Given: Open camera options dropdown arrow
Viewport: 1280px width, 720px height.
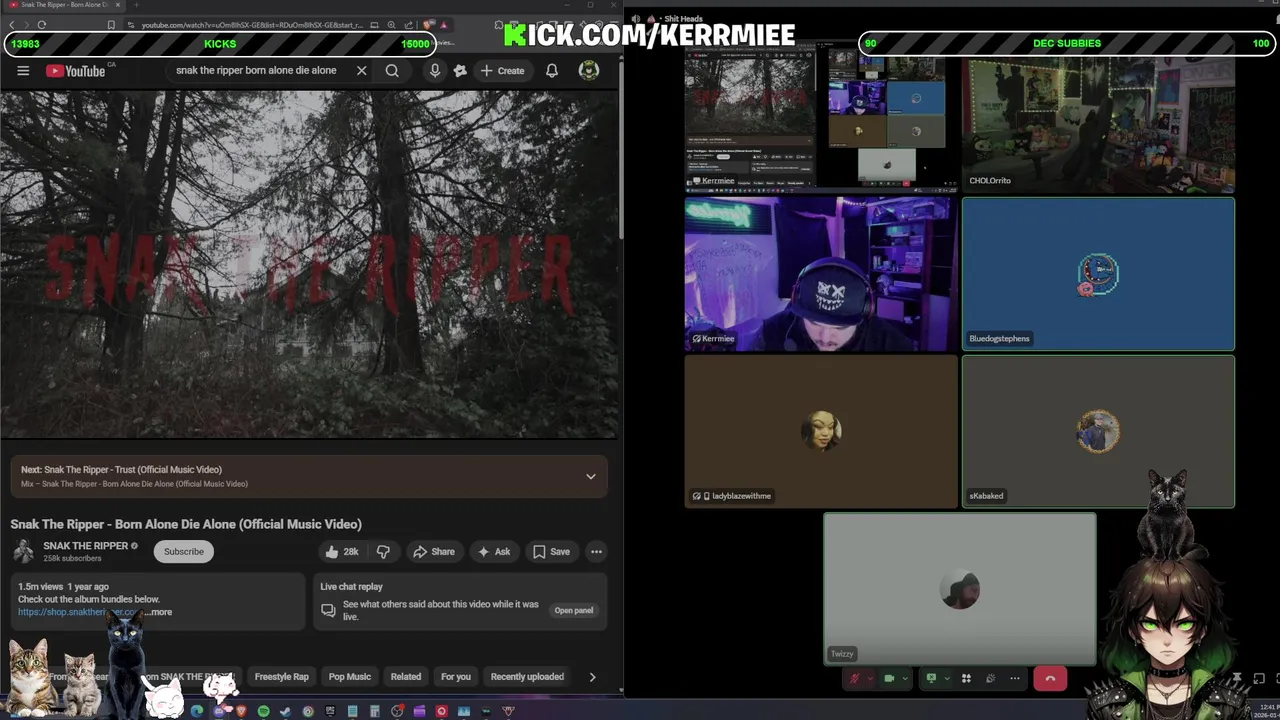Looking at the screenshot, I should pyautogui.click(x=904, y=678).
